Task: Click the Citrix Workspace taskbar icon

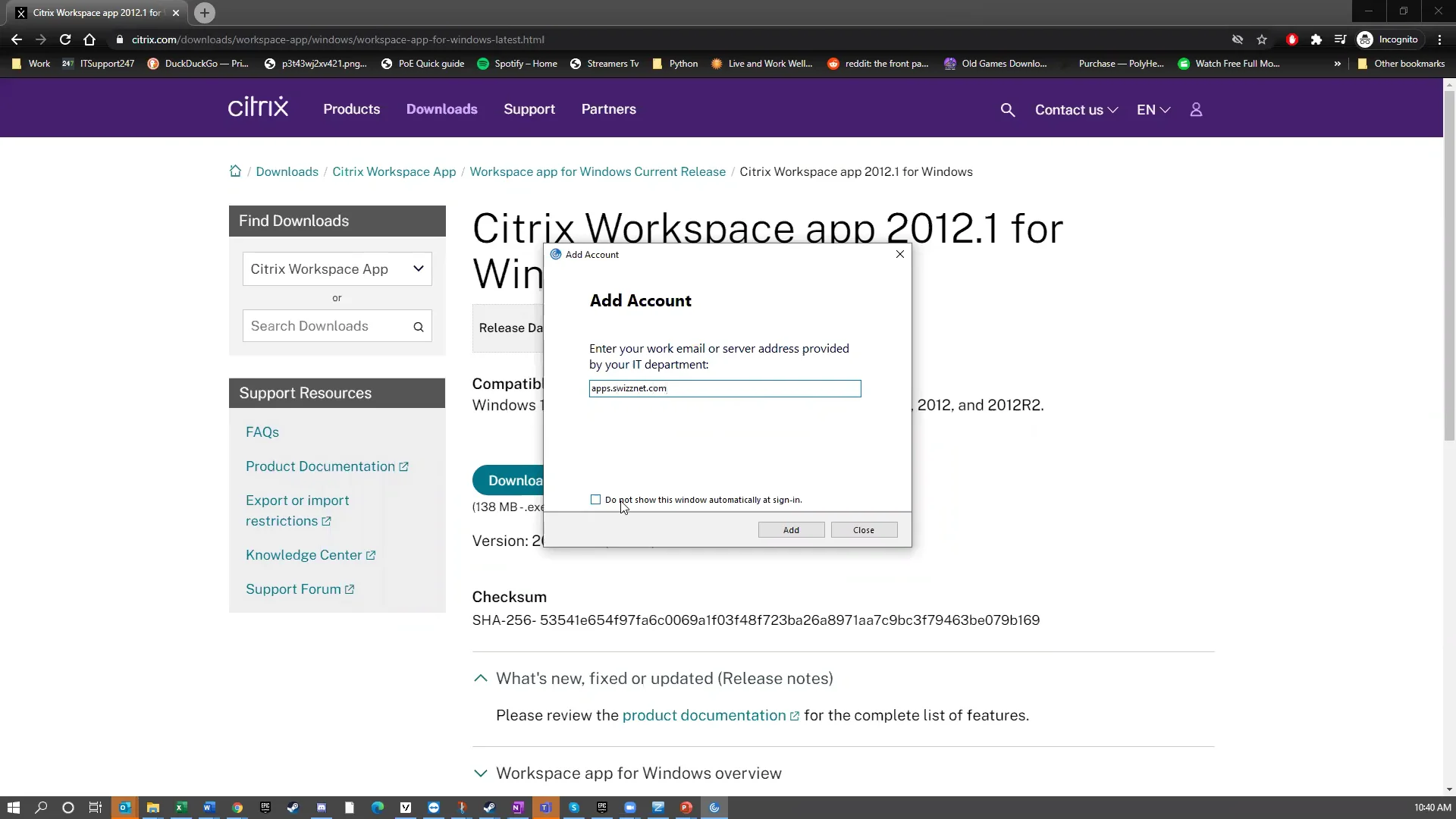Action: tap(714, 808)
